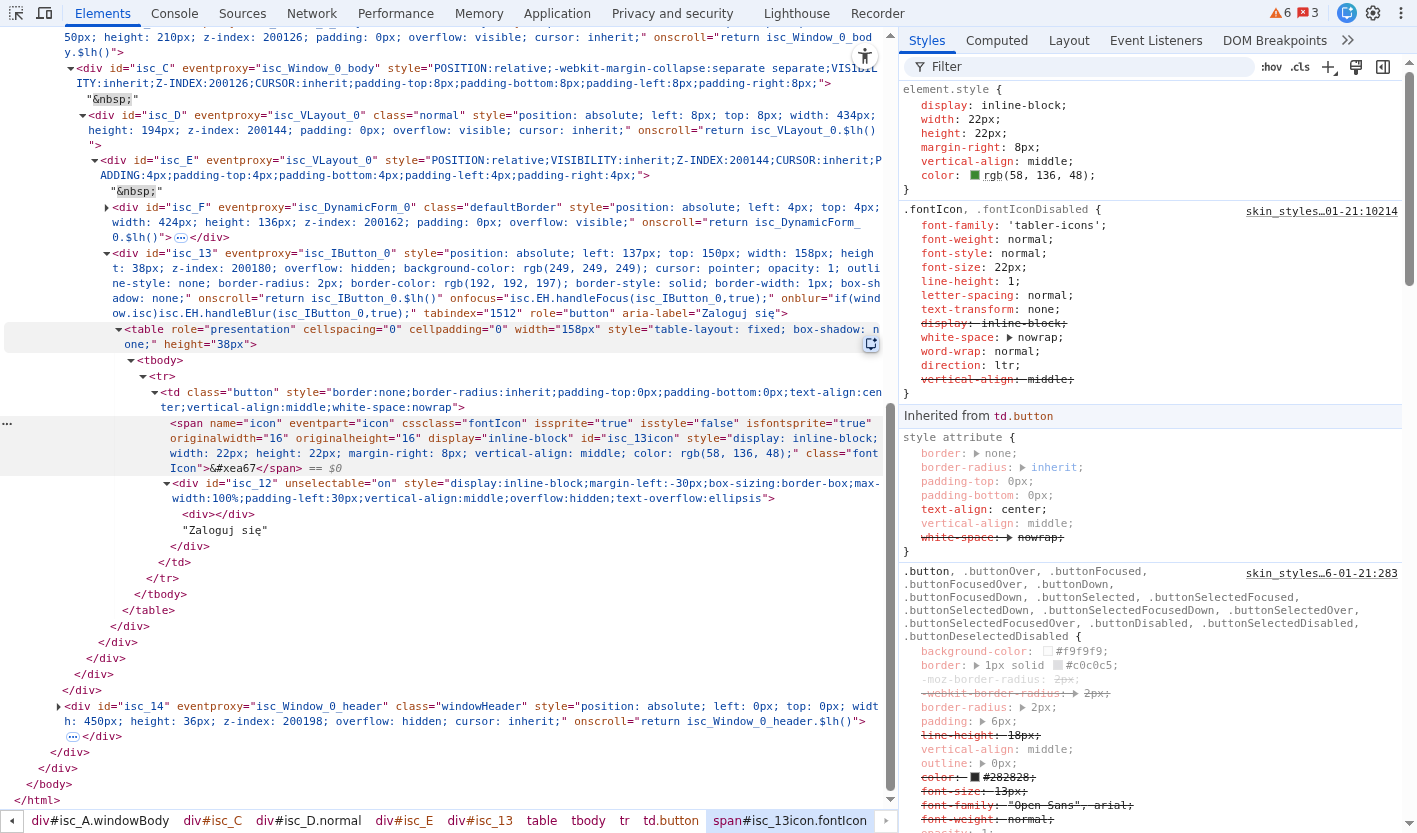Open the skin_styles…01-21:10214 source link
This screenshot has width=1417, height=833.
tap(1321, 211)
